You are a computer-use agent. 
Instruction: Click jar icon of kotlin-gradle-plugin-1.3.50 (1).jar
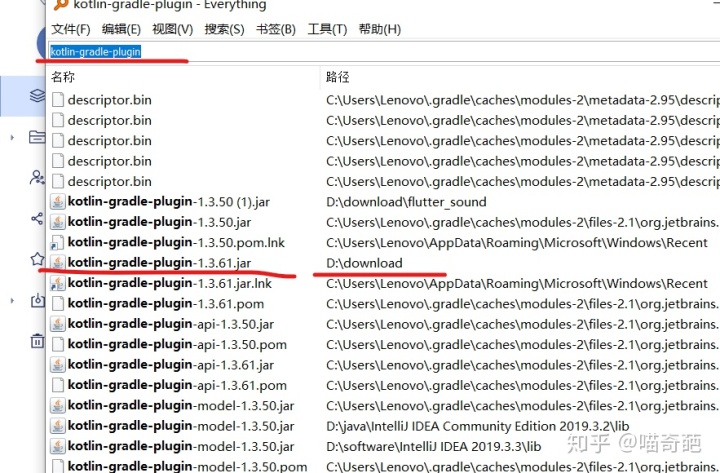(58, 202)
